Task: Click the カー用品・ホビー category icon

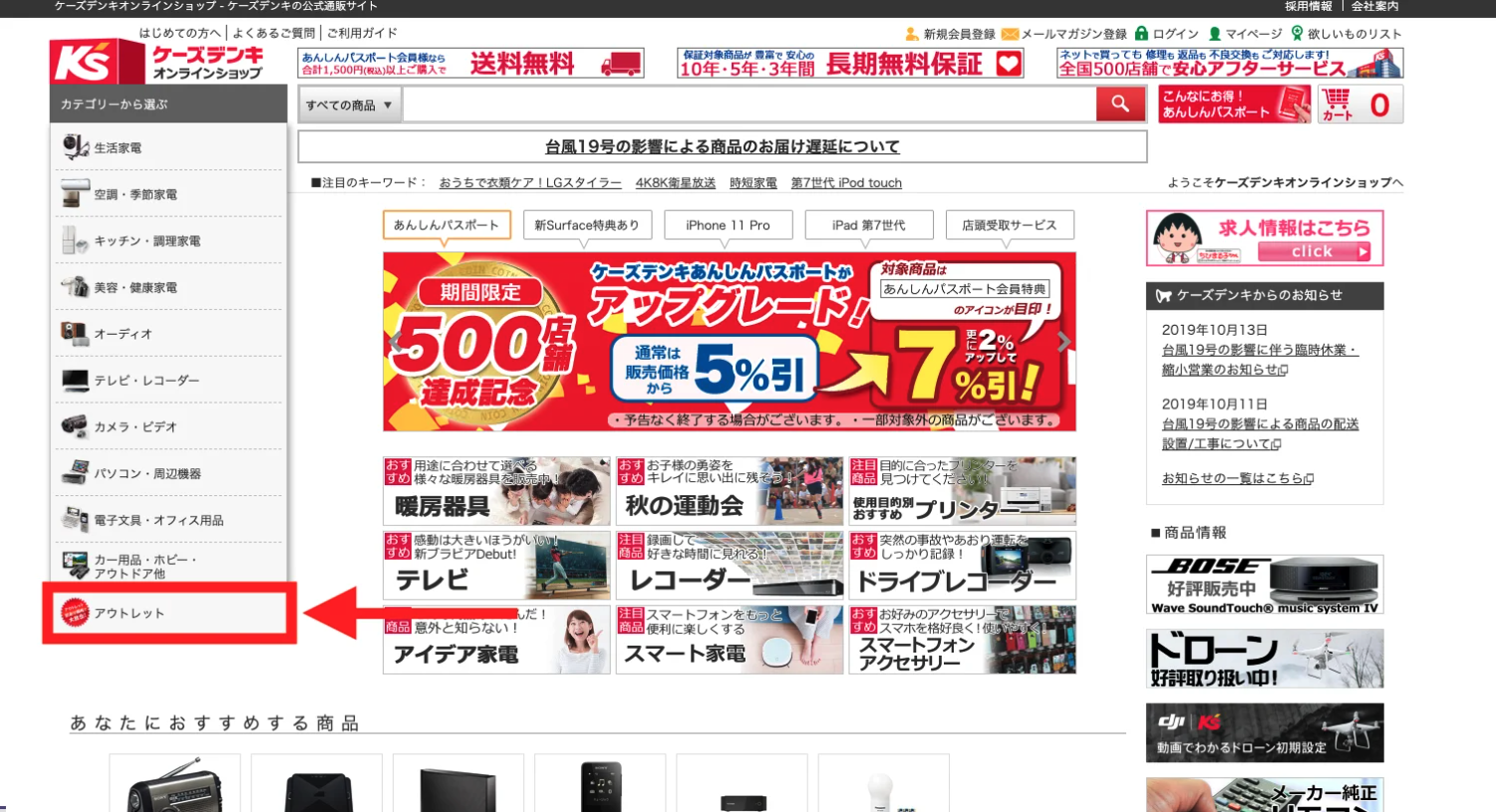Action: 76,565
